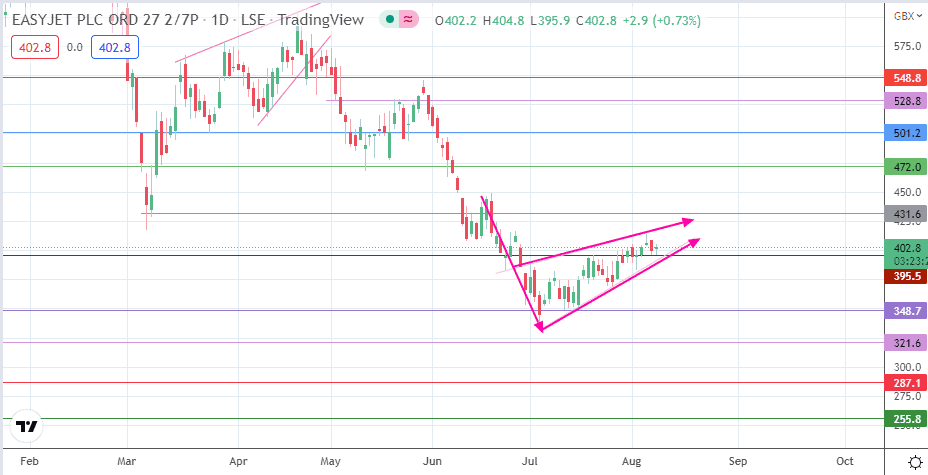Select the red horizontal line at 548.8
The width and height of the screenshot is (928, 475).
tap(442, 77)
